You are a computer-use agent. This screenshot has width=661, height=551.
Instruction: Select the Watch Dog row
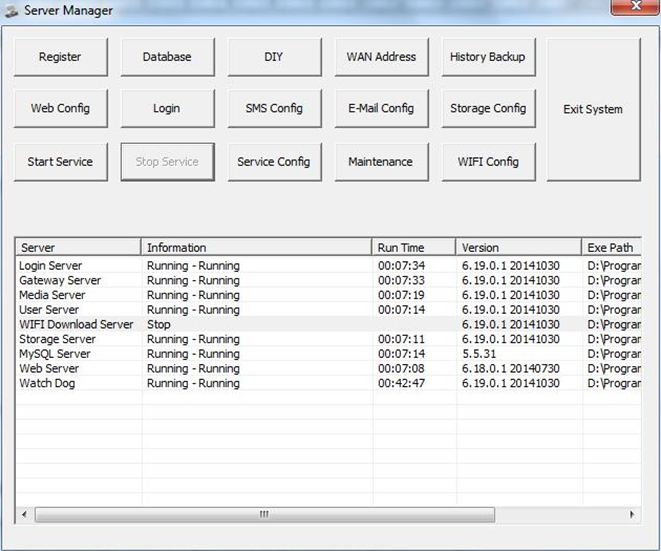pyautogui.click(x=328, y=383)
